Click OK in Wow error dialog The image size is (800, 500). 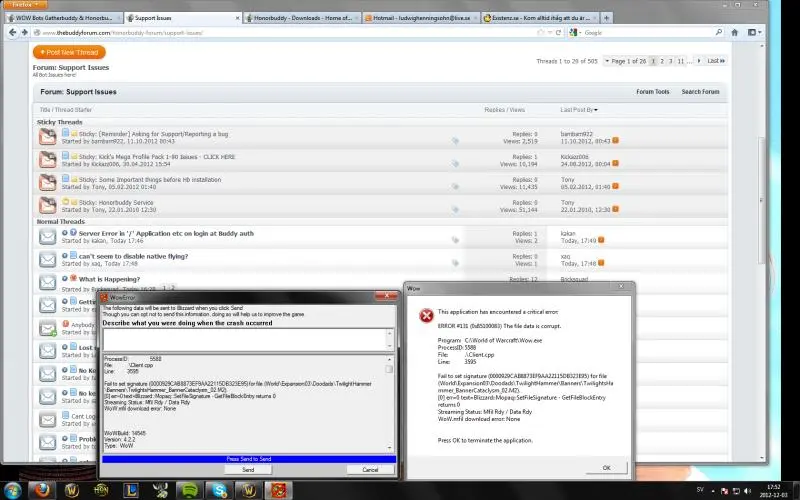click(606, 468)
